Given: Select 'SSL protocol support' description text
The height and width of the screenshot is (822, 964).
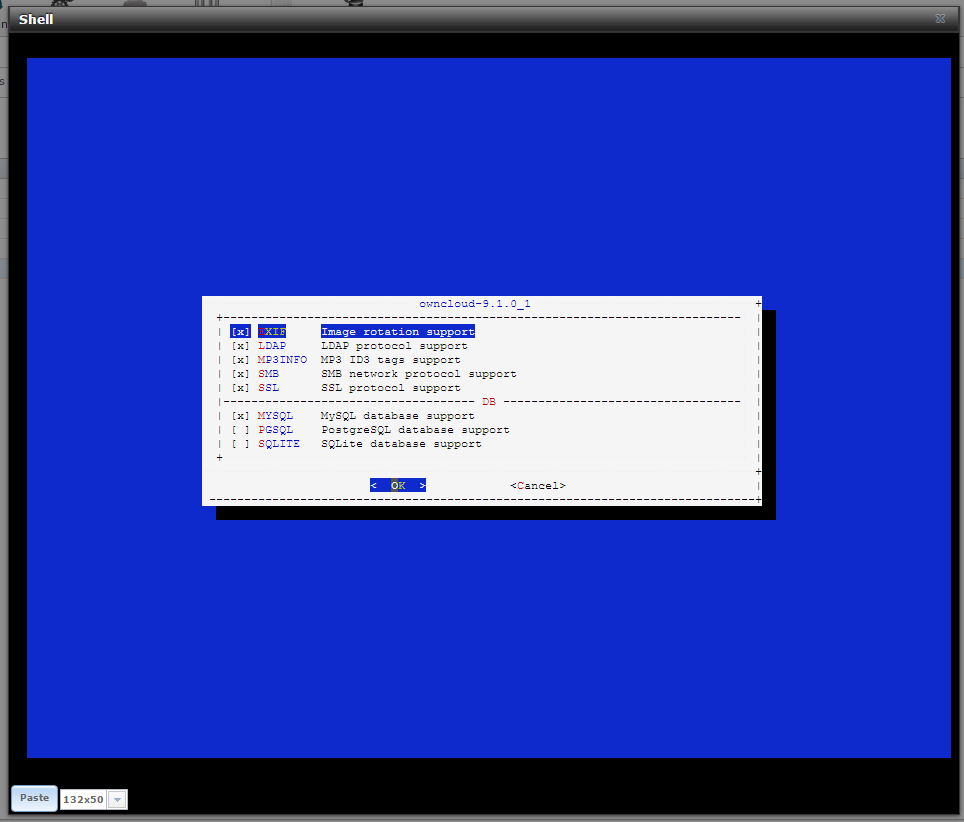Looking at the screenshot, I should (390, 388).
